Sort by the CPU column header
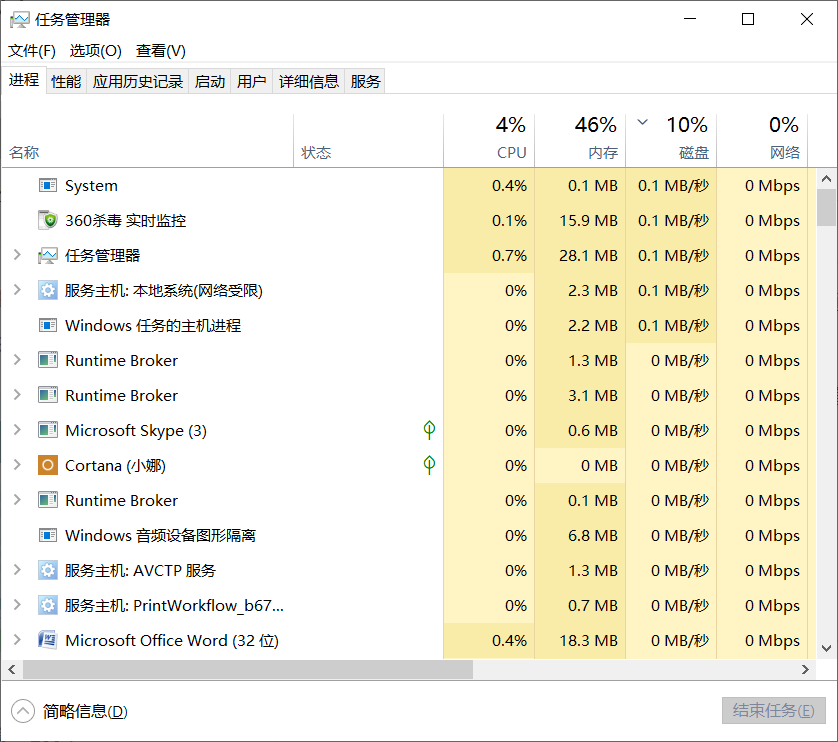The height and width of the screenshot is (742, 838). [488, 141]
